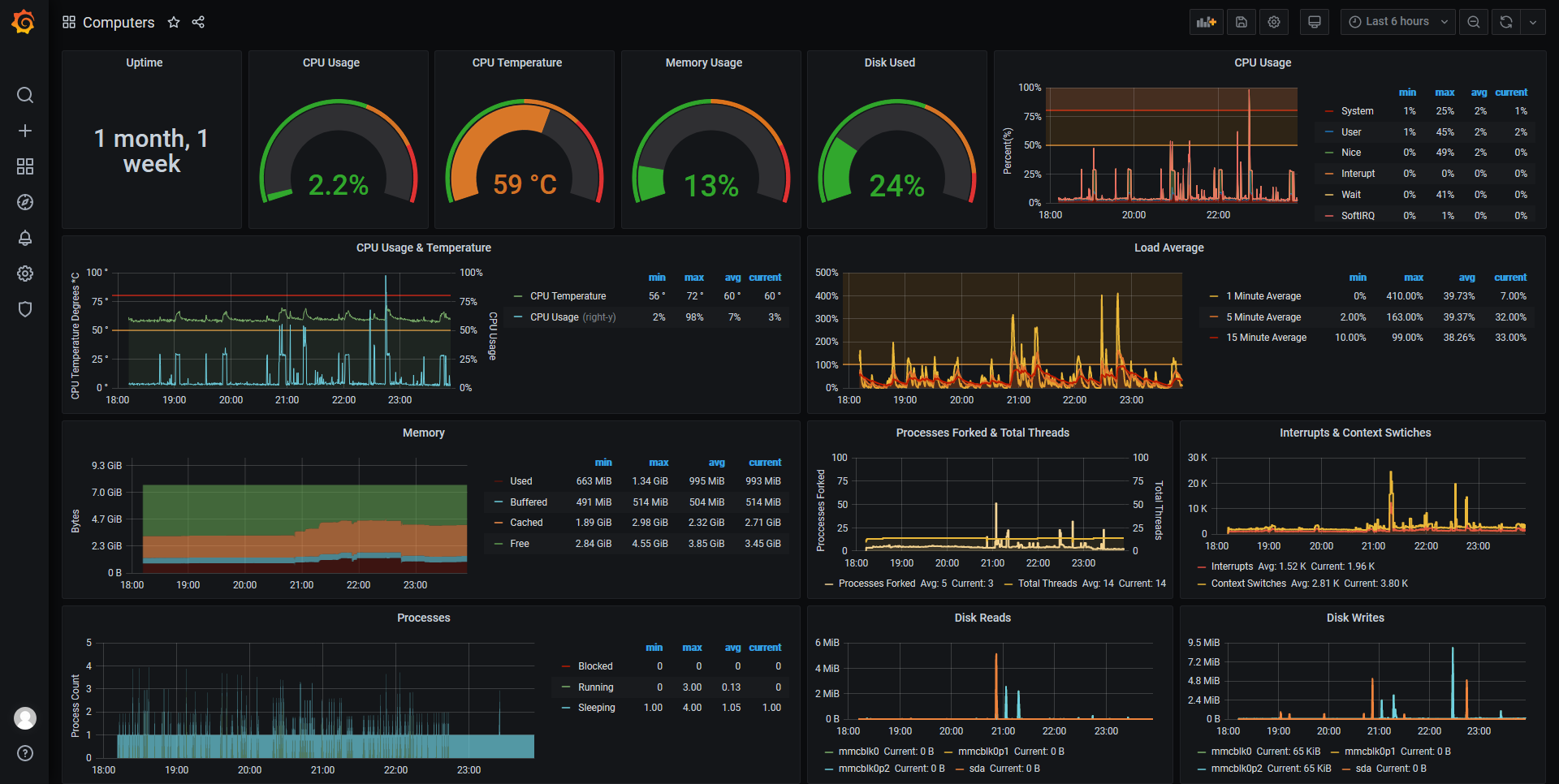This screenshot has width=1559, height=784.
Task: Toggle the Running processes series
Action: 596,687
